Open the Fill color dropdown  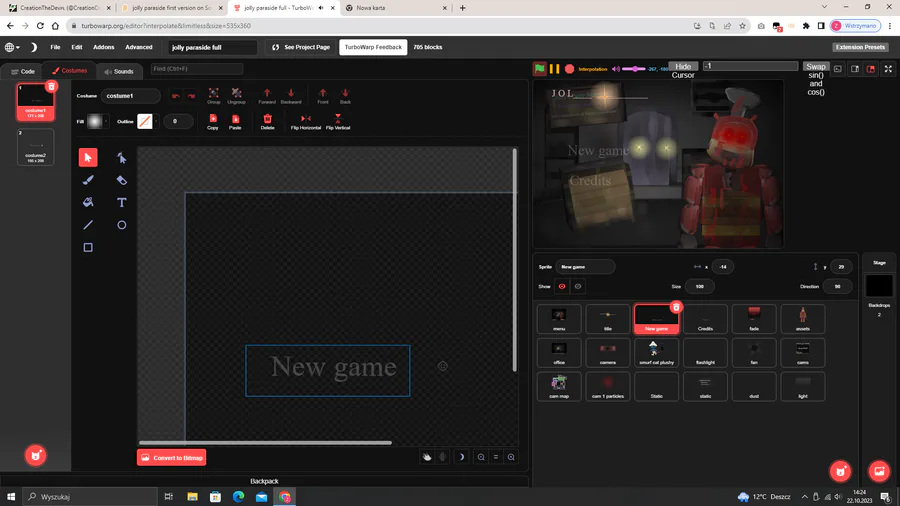click(x=106, y=121)
